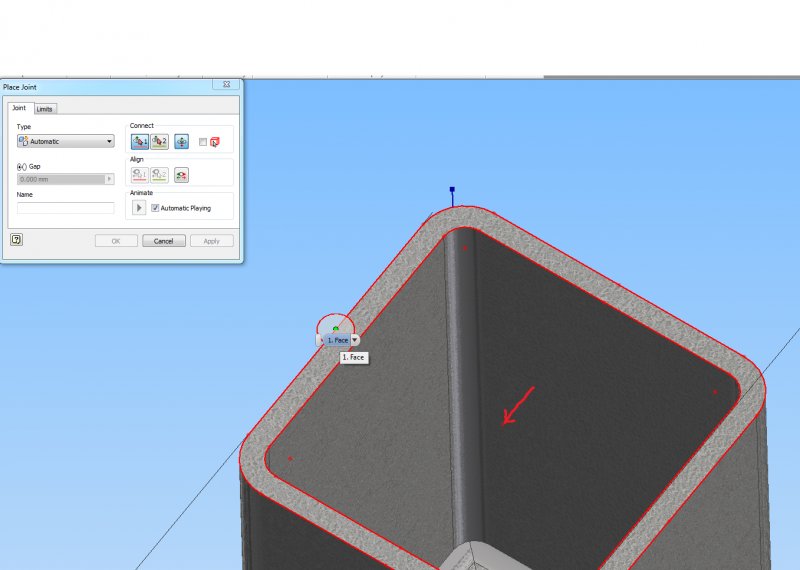Open the dialog help icon
Screen dimensions: 800x570
coord(16,239)
